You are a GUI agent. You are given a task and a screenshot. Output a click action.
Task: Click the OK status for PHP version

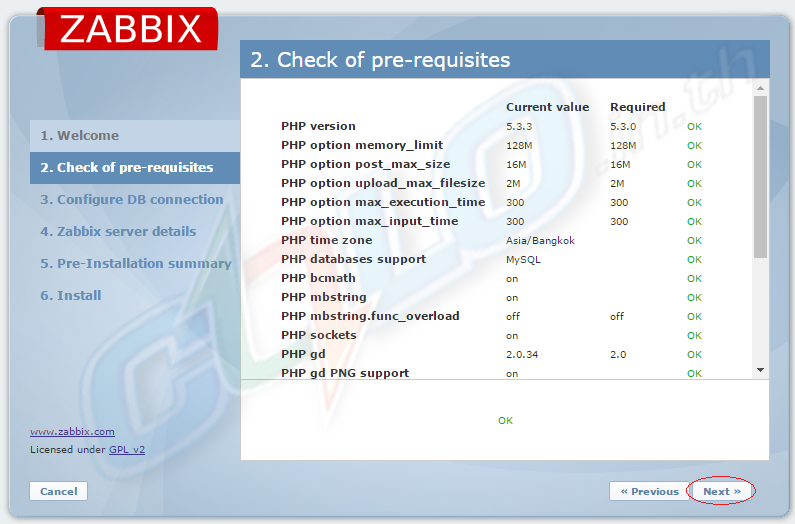pyautogui.click(x=694, y=127)
